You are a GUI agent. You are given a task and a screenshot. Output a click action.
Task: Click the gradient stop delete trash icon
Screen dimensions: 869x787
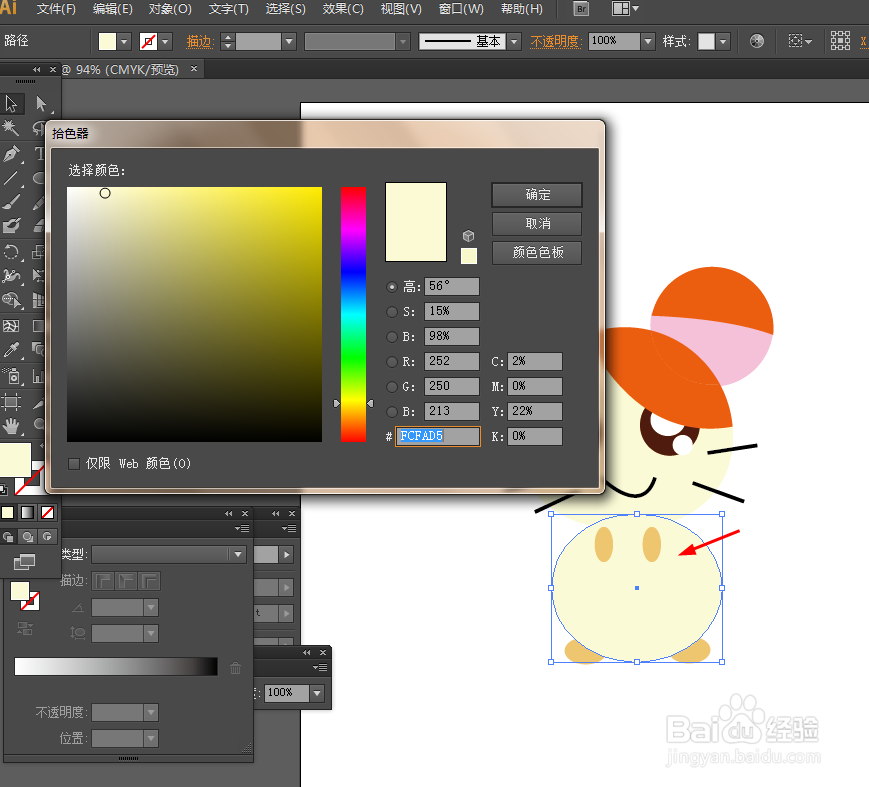[x=236, y=668]
